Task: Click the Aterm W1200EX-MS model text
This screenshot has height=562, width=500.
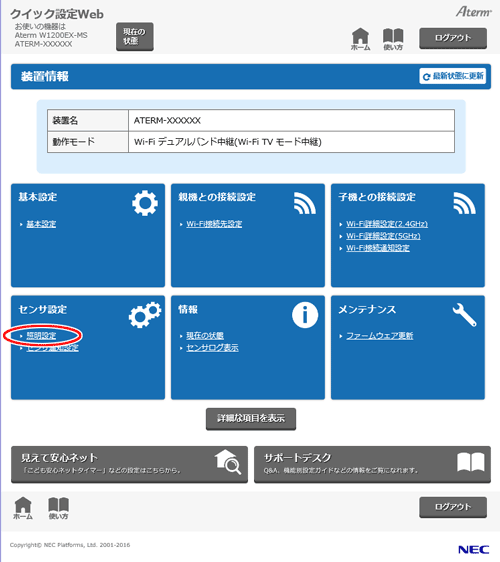Action: tap(51, 35)
